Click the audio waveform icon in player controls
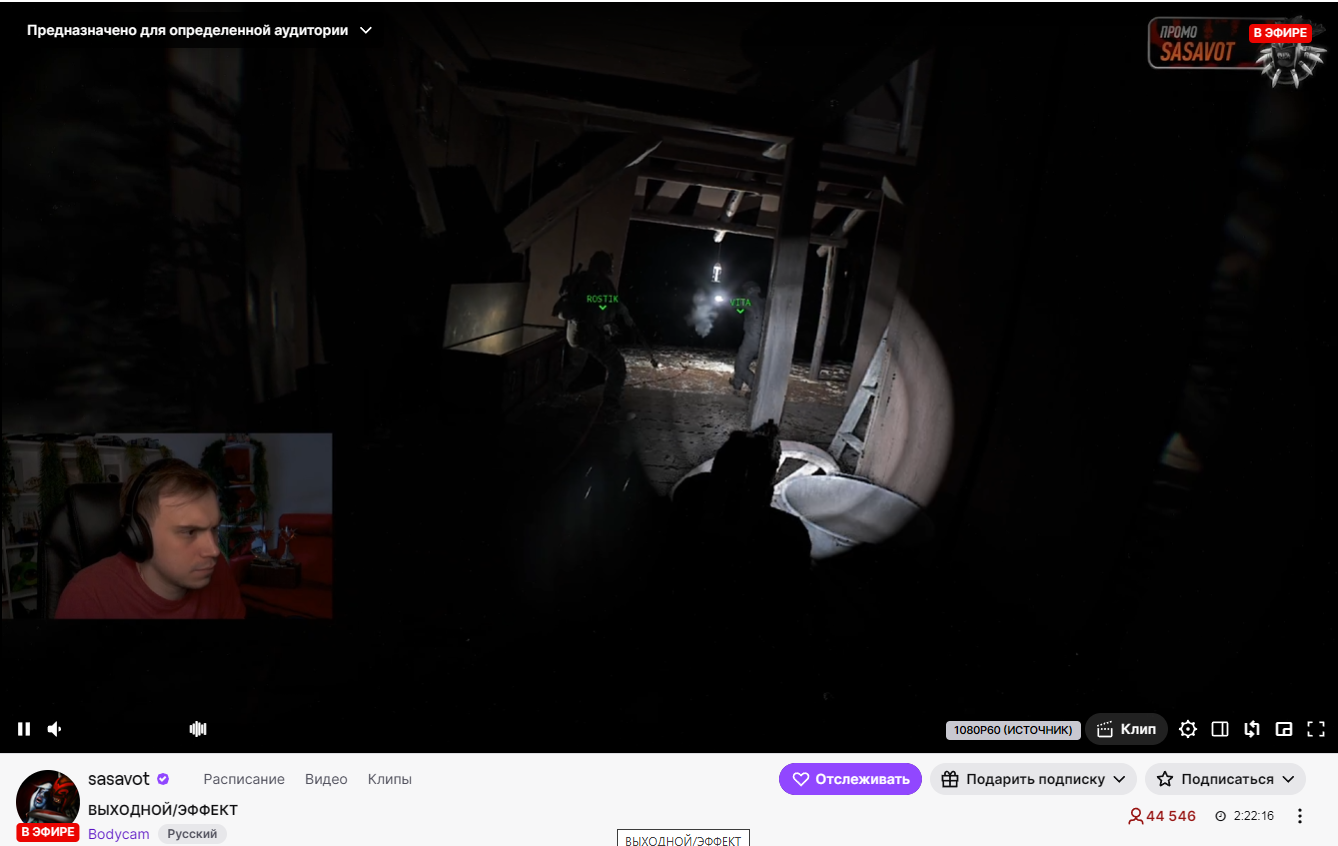This screenshot has height=846, width=1338. click(198, 729)
